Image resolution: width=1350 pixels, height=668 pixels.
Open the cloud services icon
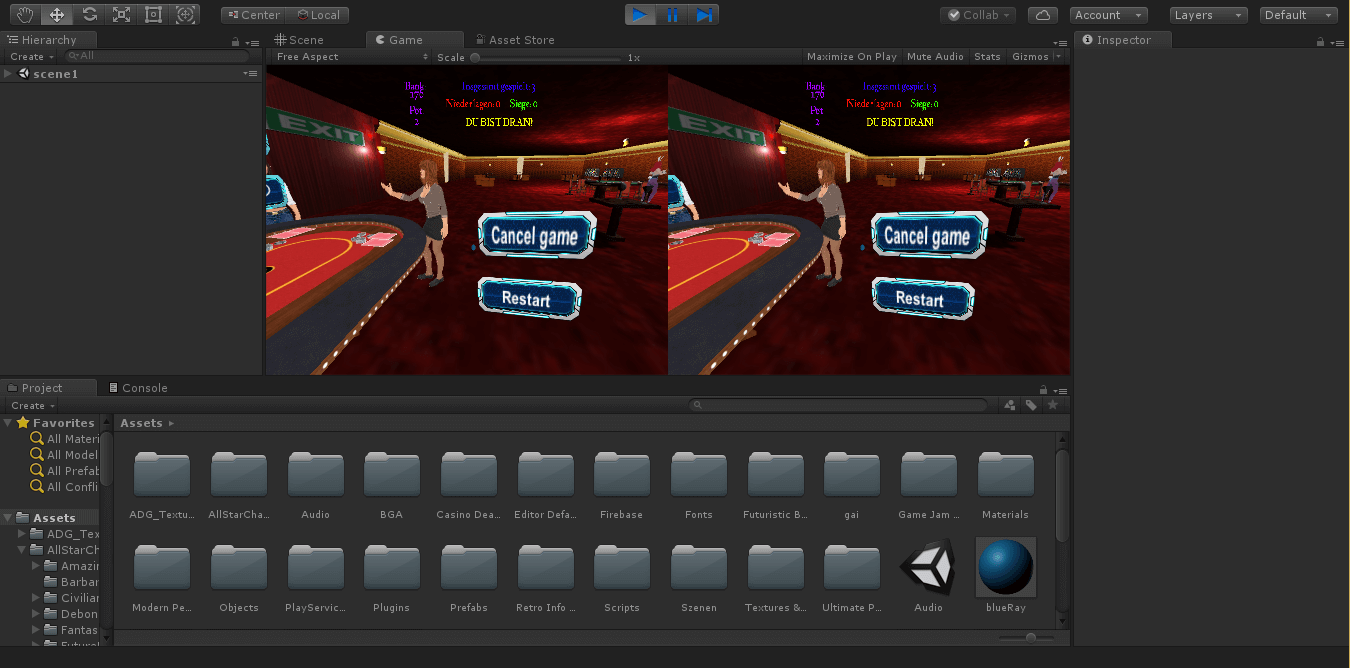click(x=1043, y=15)
